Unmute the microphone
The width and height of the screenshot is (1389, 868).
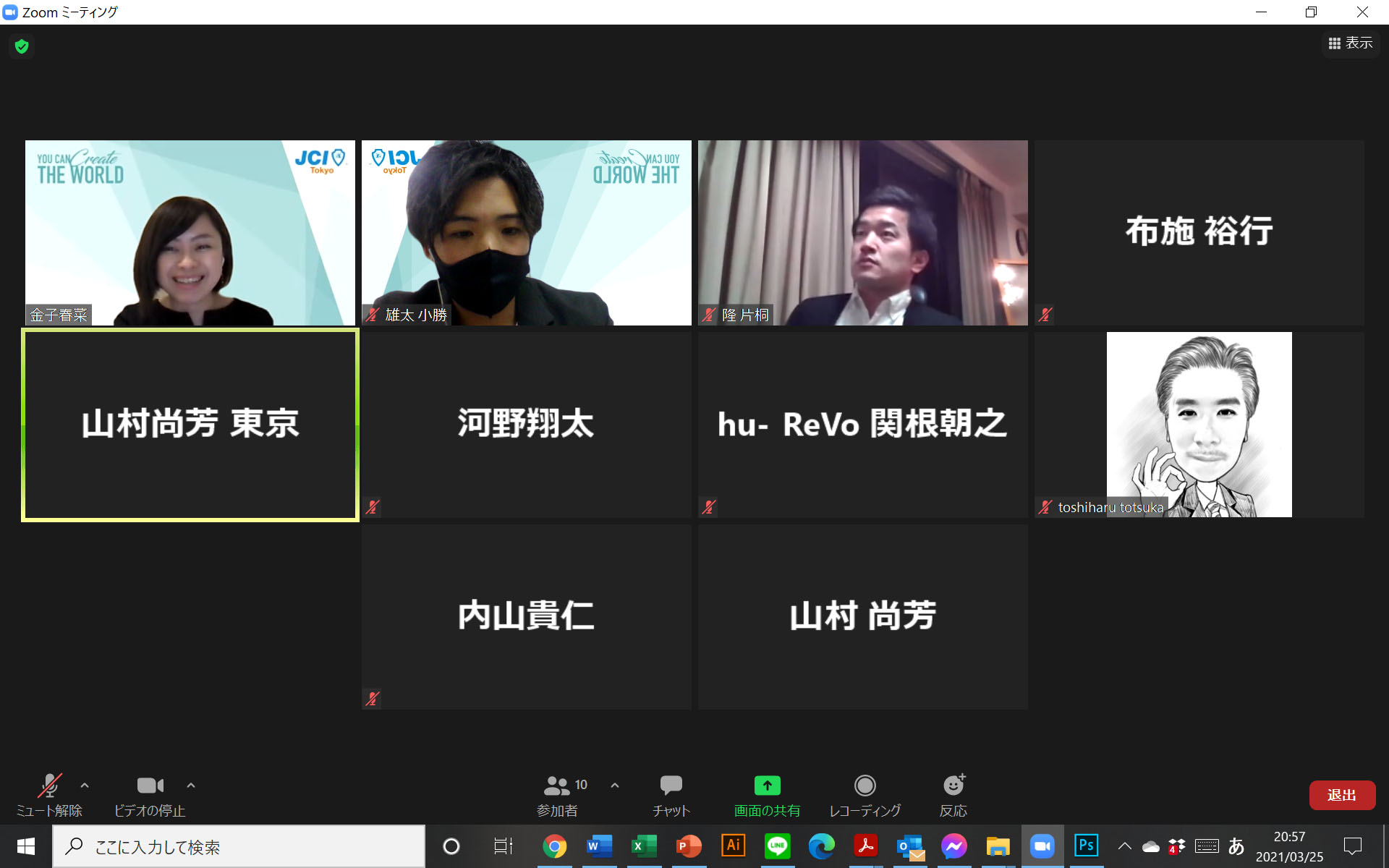click(49, 794)
